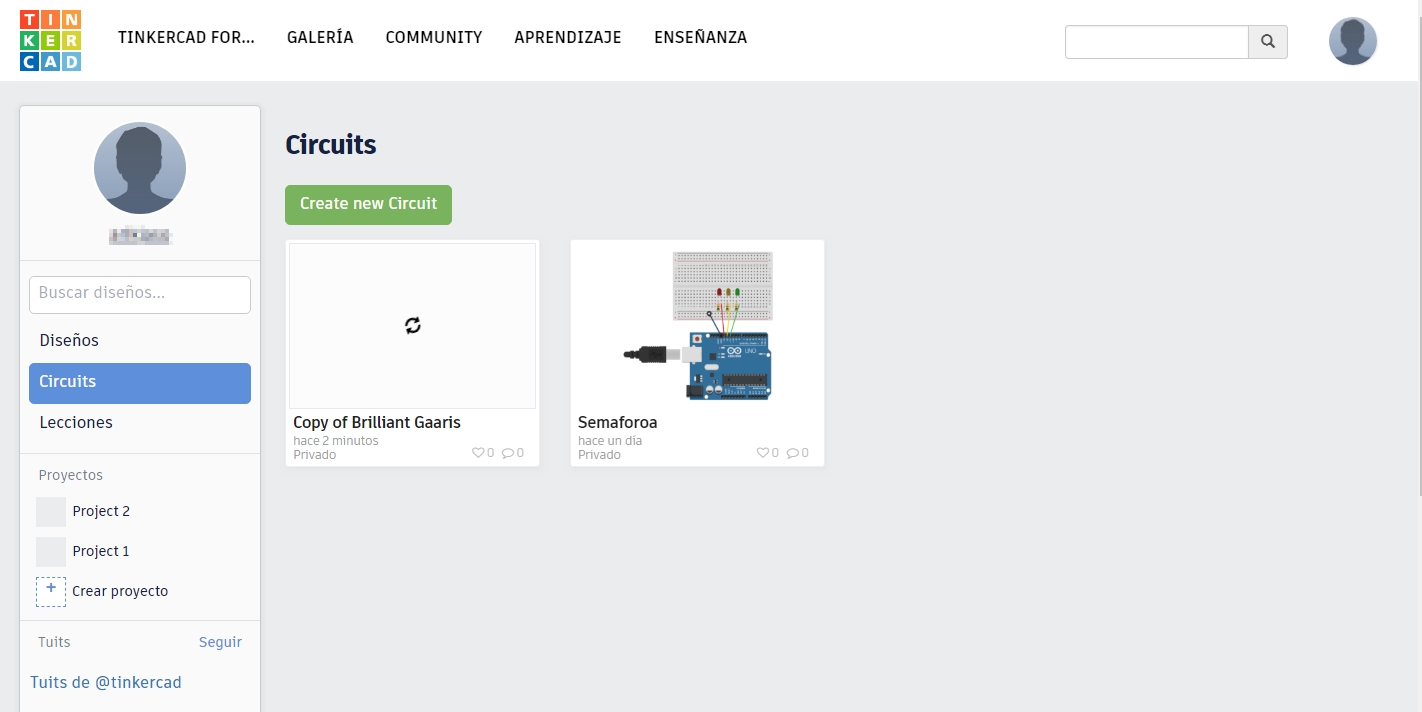The image size is (1422, 712).
Task: Click the comment icon on Copy of Brilliant Gaaris
Action: [508, 453]
